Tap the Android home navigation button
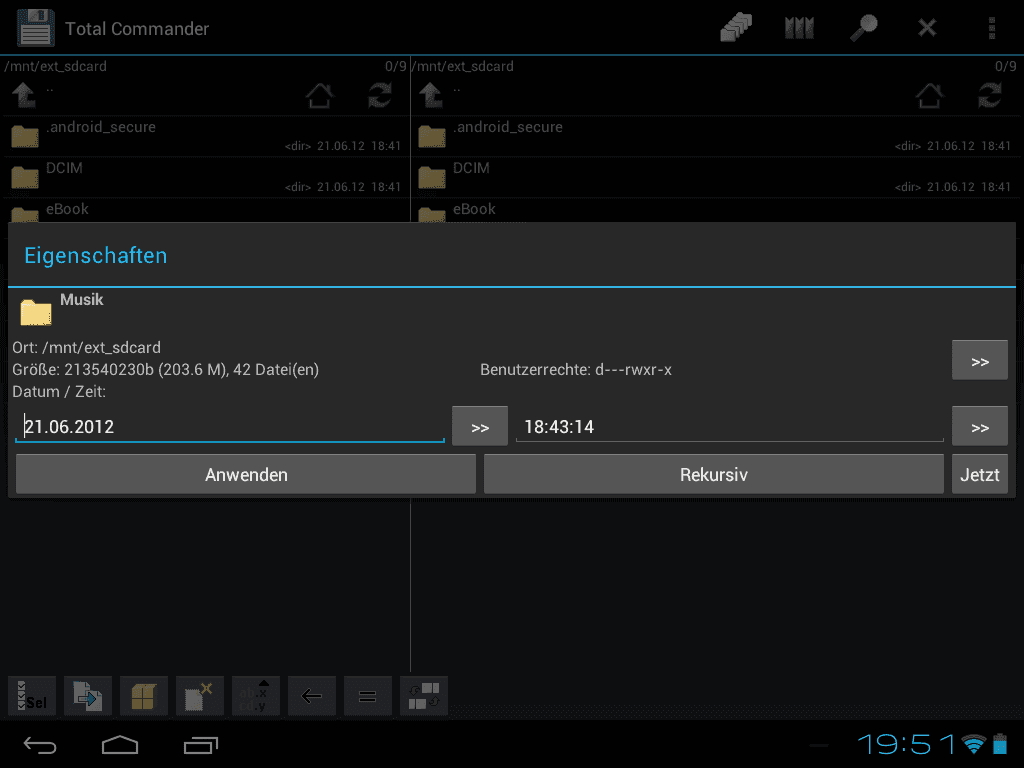1024x768 pixels. point(120,744)
